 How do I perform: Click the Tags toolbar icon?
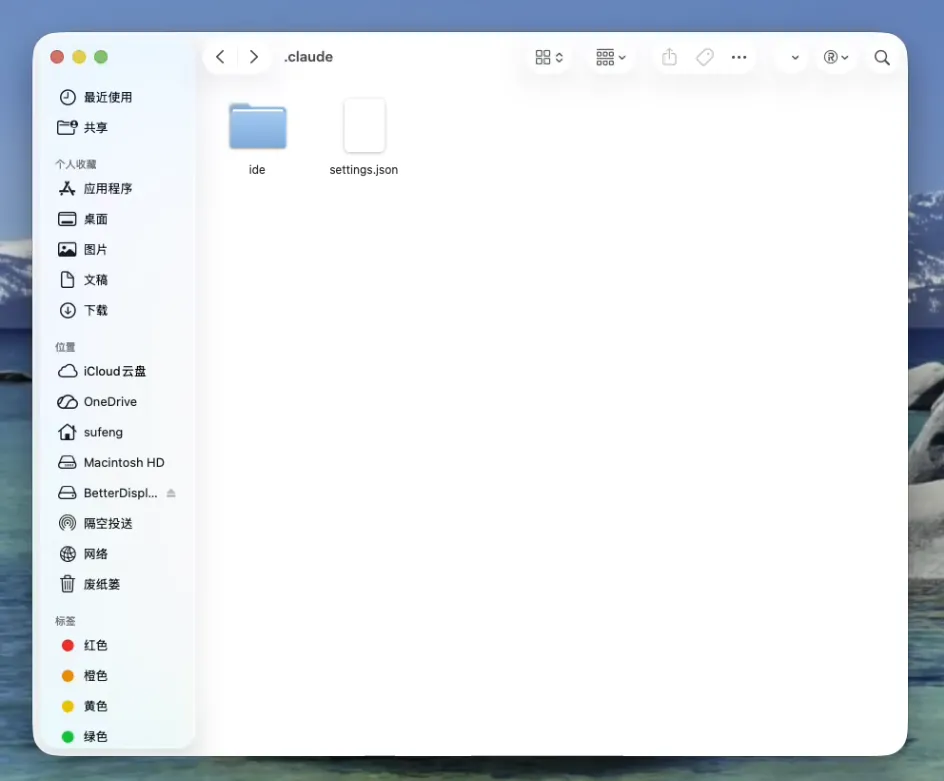[x=705, y=57]
